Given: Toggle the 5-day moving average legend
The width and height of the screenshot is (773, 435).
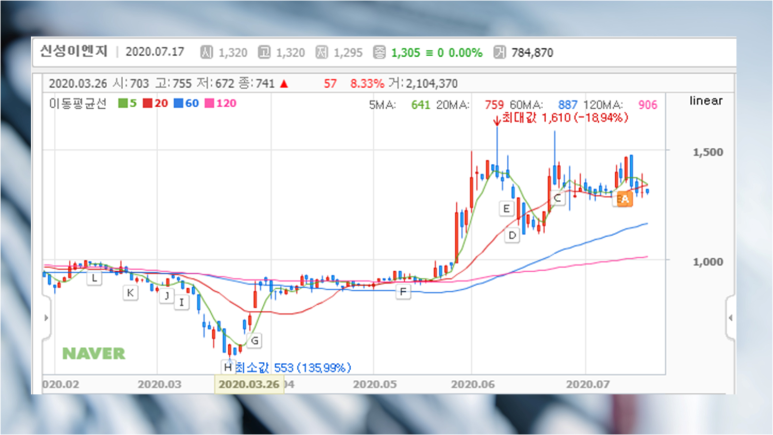Looking at the screenshot, I should pos(128,103).
